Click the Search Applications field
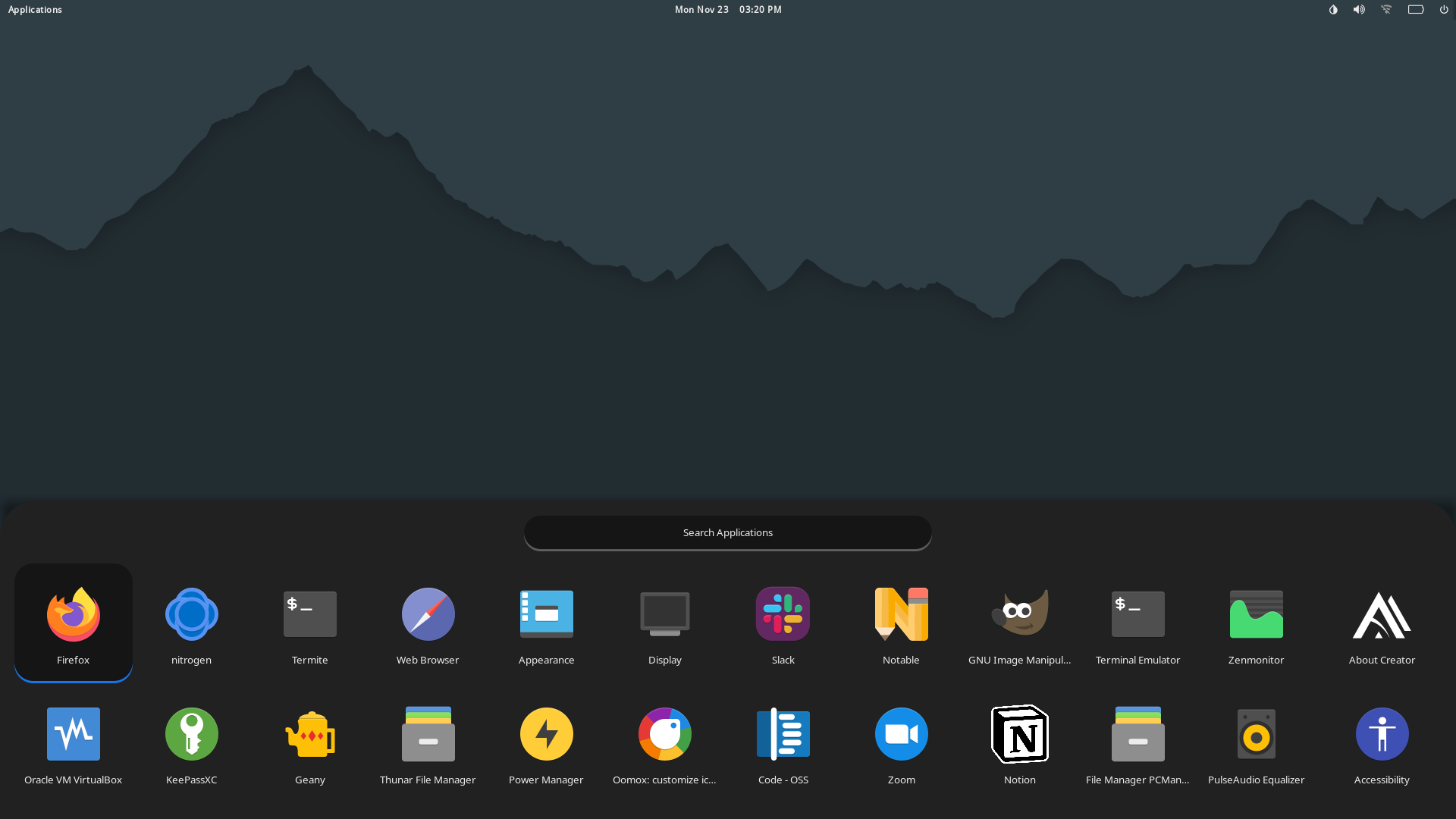The image size is (1456, 819). tap(727, 532)
